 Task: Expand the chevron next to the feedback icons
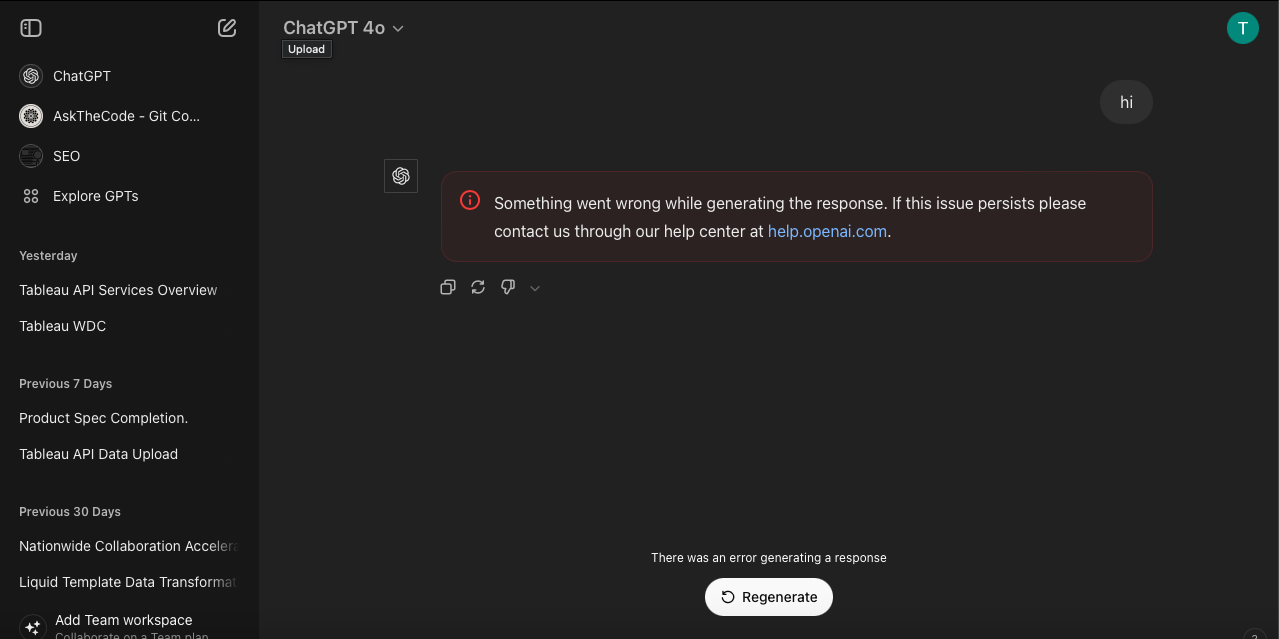535,288
